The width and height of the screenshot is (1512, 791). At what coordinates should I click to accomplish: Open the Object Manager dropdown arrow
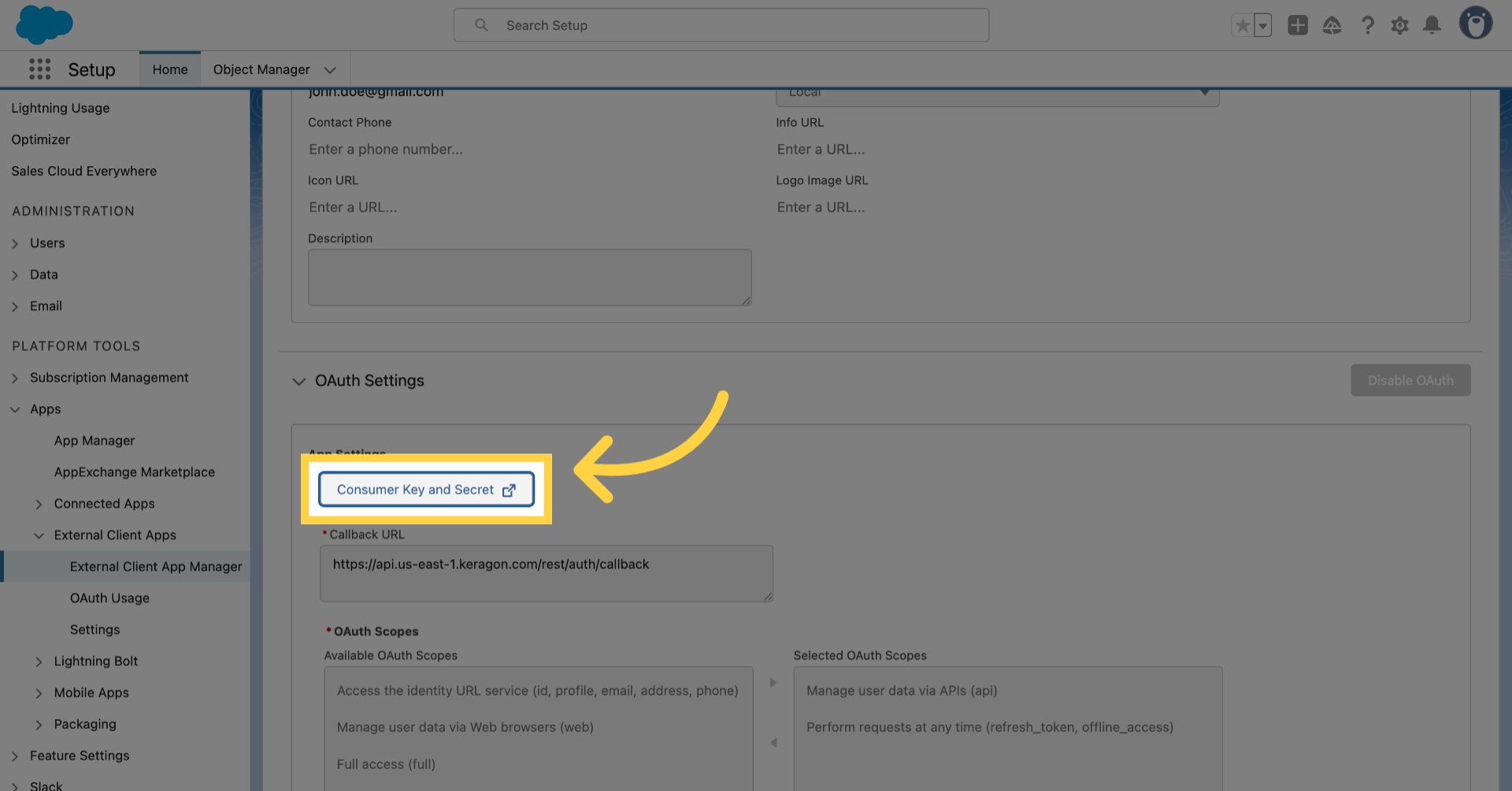(330, 69)
